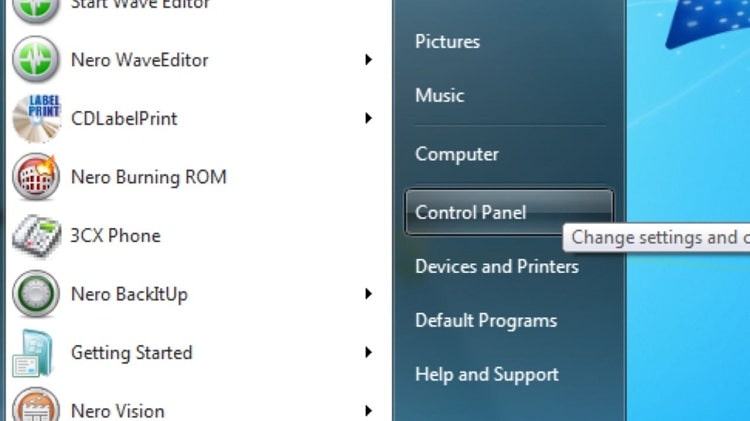Image resolution: width=750 pixels, height=421 pixels.
Task: Launch the Nero Burning ROM icon
Action: point(36,177)
